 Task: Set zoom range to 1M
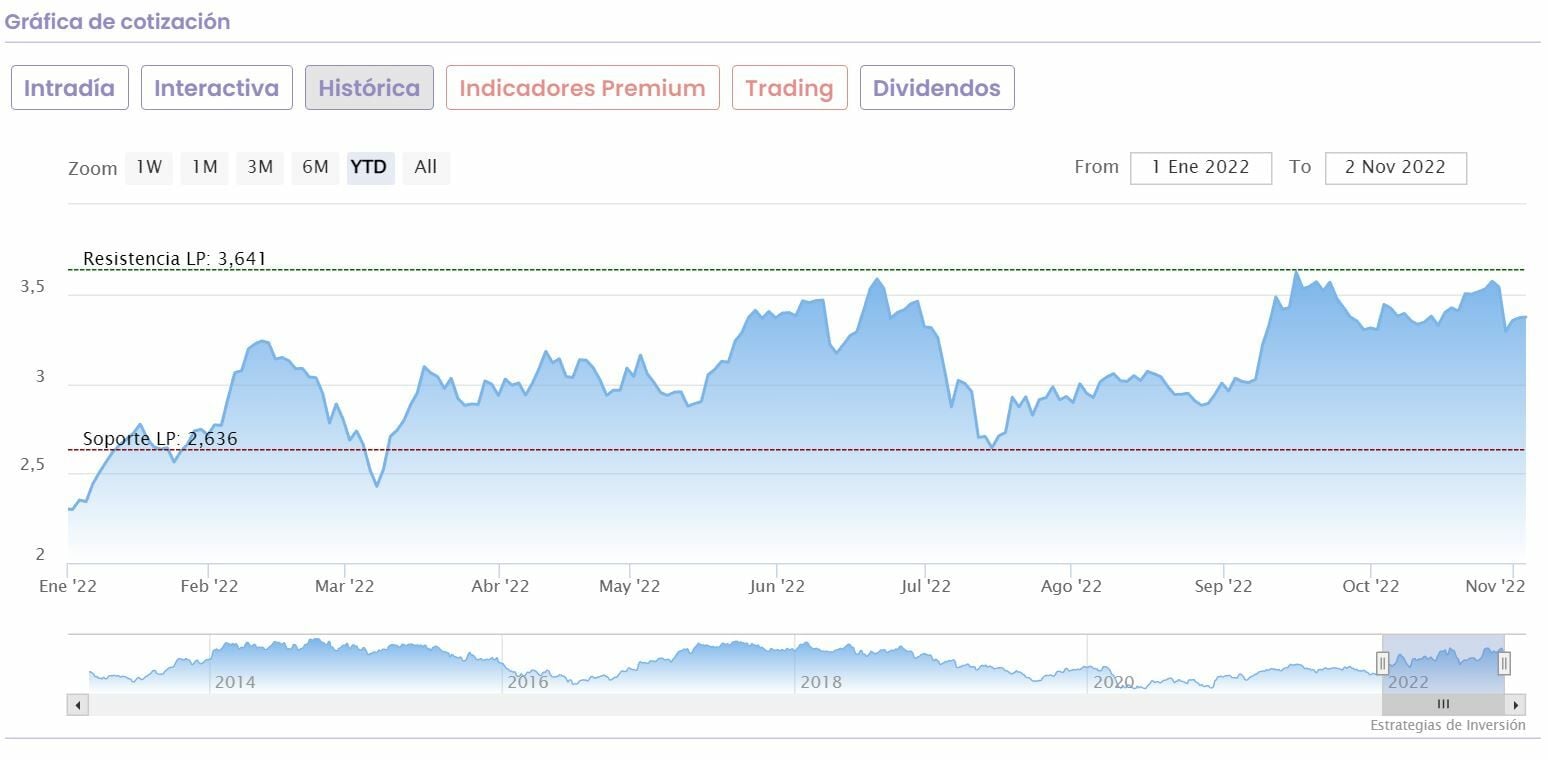coord(205,167)
